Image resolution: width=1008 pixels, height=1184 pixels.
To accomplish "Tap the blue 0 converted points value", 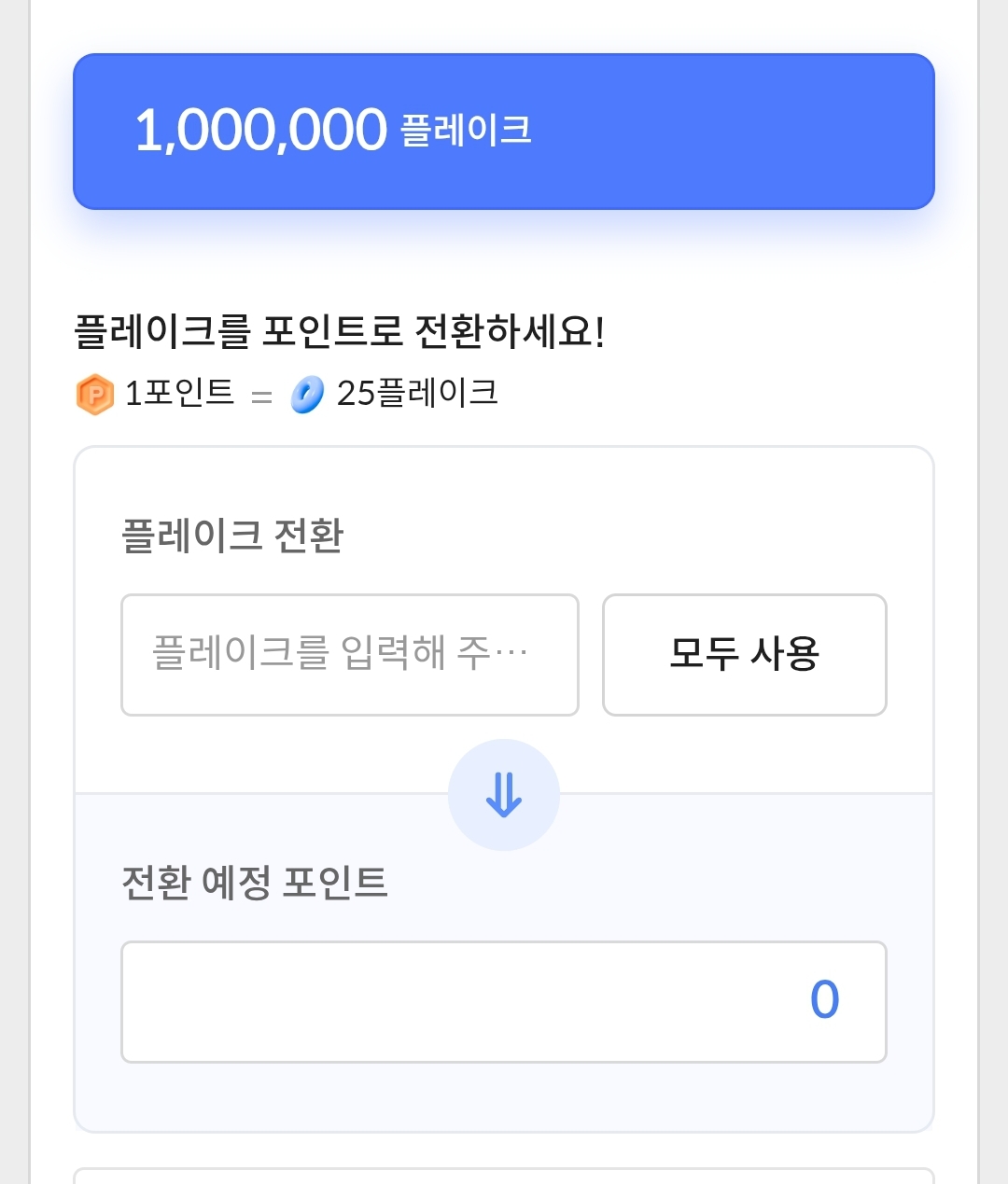I will click(x=824, y=1000).
